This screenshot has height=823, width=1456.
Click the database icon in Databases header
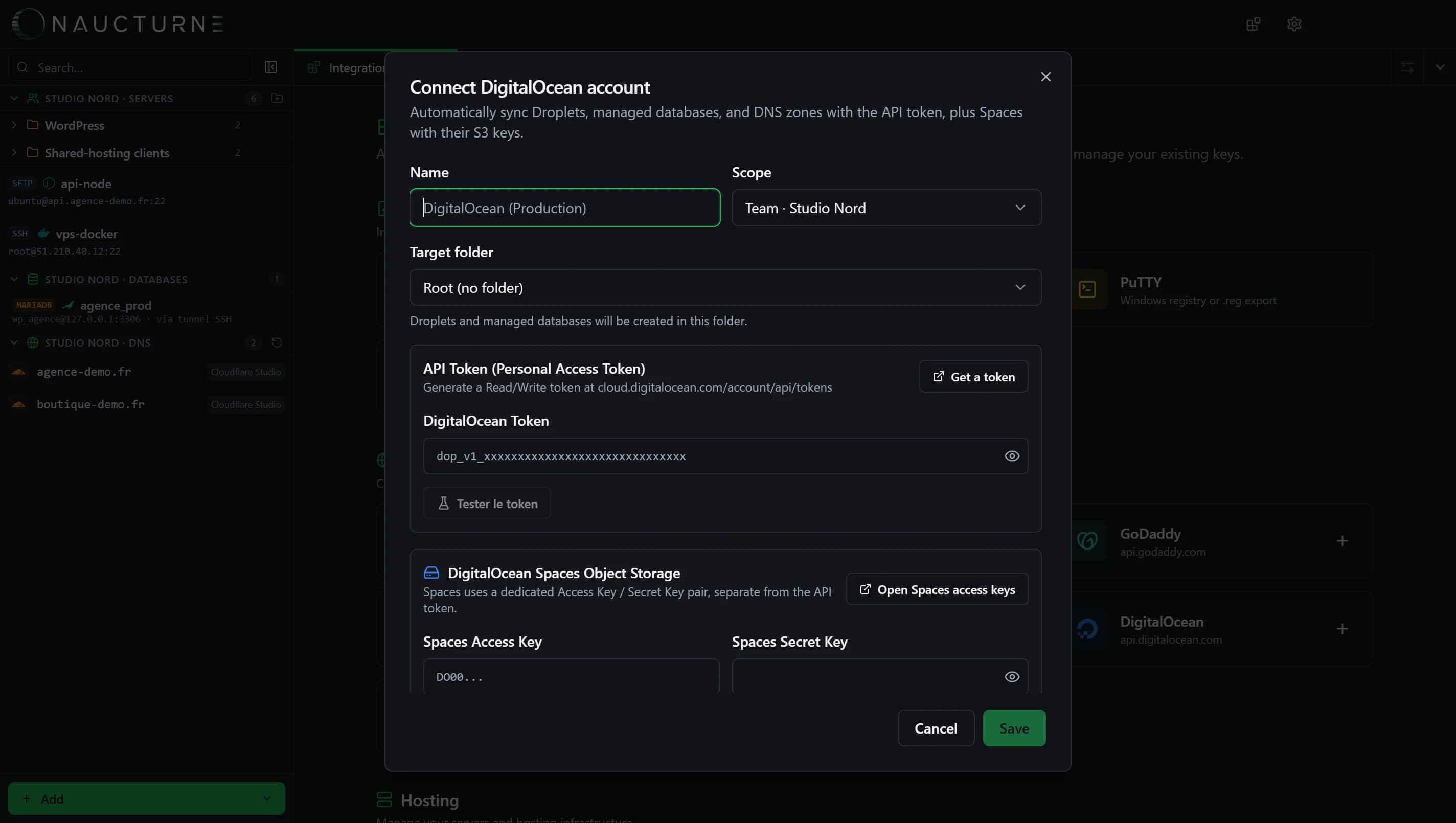(x=33, y=279)
